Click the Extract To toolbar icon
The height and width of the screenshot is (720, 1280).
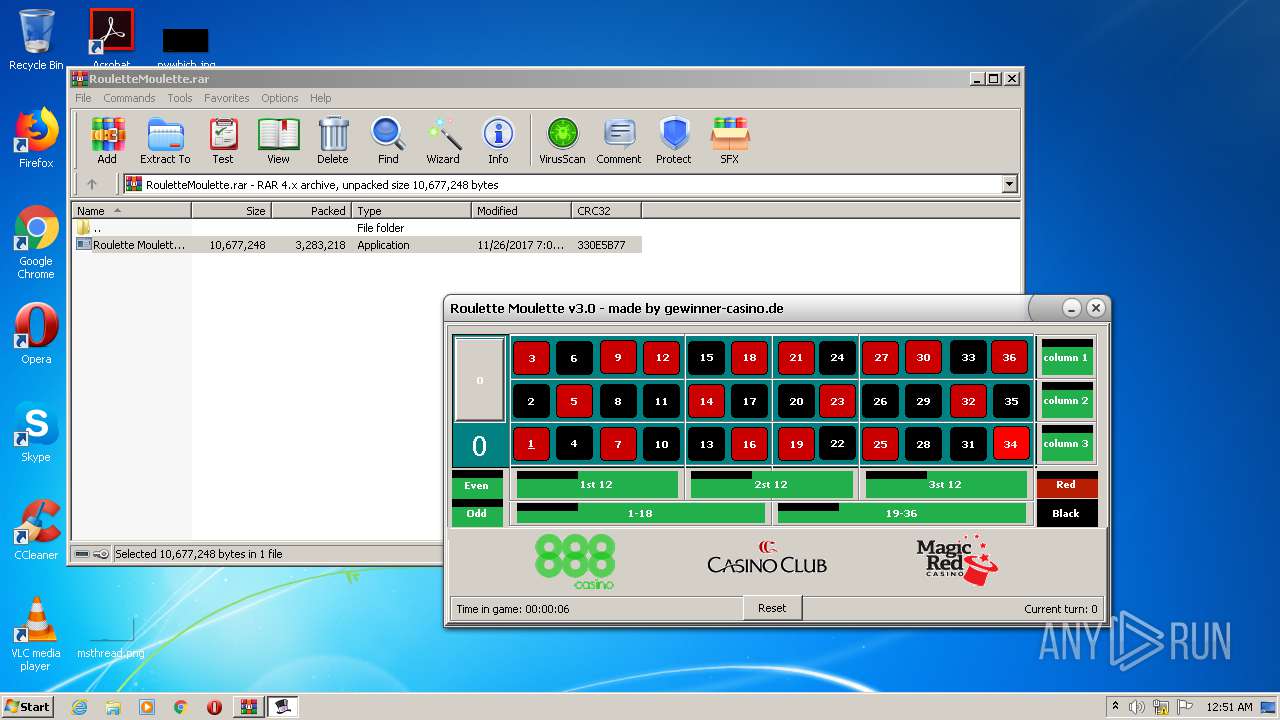coord(165,140)
